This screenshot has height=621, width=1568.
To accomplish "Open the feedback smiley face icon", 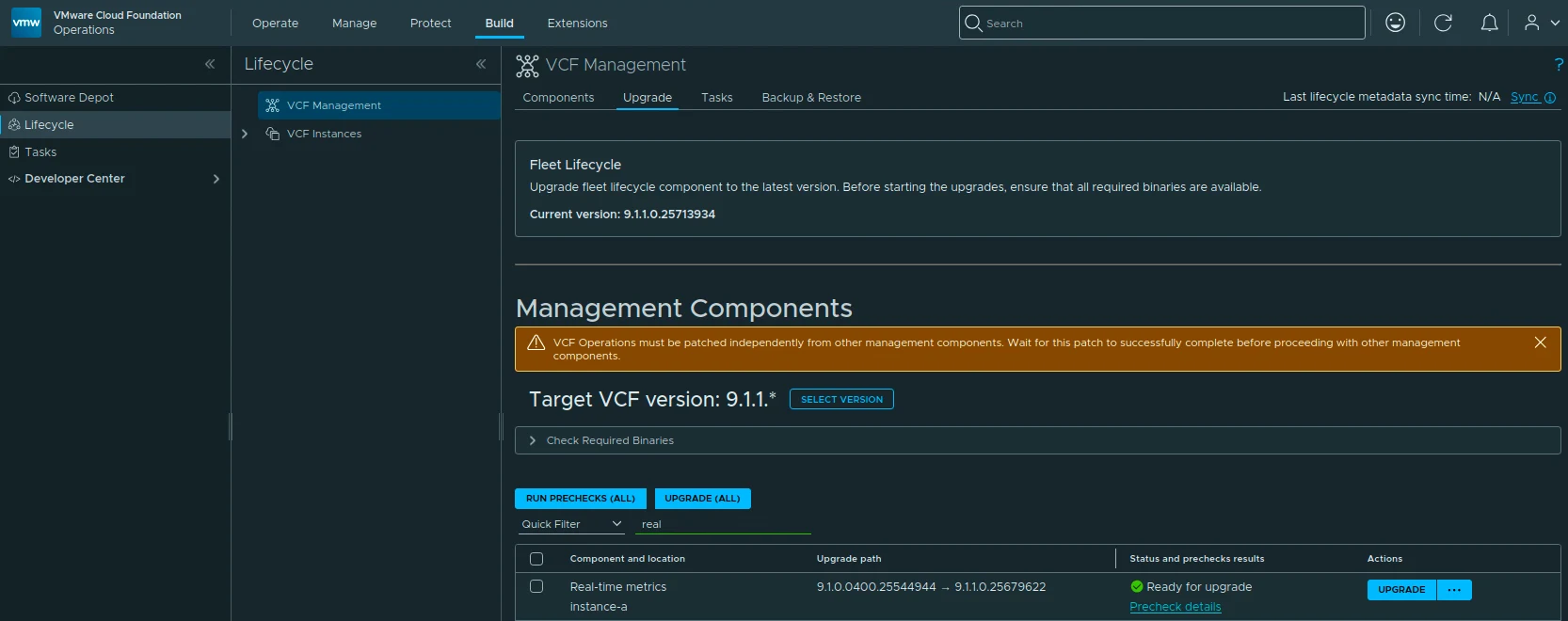I will tap(1395, 23).
